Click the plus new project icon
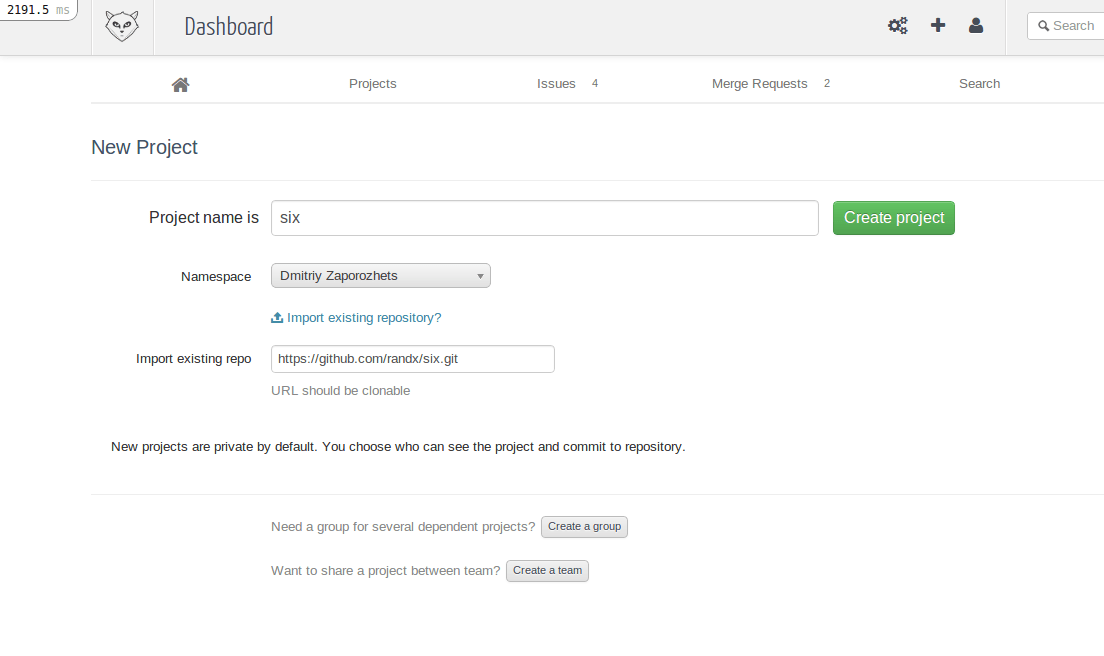This screenshot has height=656, width=1104. click(938, 26)
